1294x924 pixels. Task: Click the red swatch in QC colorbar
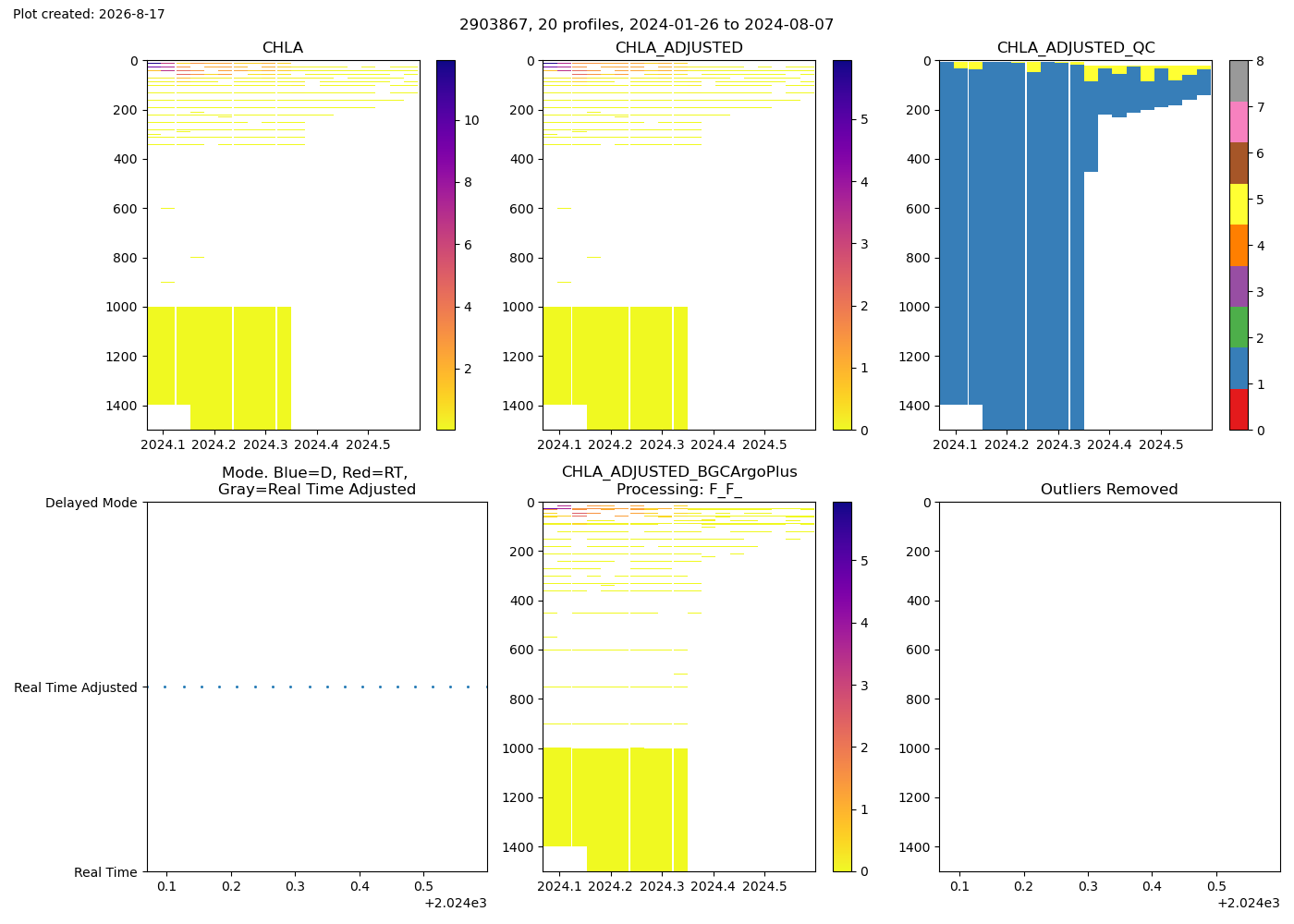click(1239, 409)
